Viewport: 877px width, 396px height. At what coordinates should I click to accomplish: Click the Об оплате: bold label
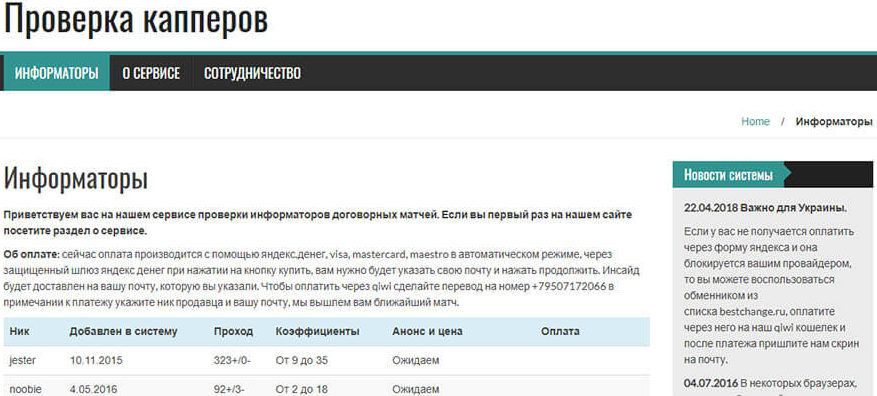pos(31,254)
